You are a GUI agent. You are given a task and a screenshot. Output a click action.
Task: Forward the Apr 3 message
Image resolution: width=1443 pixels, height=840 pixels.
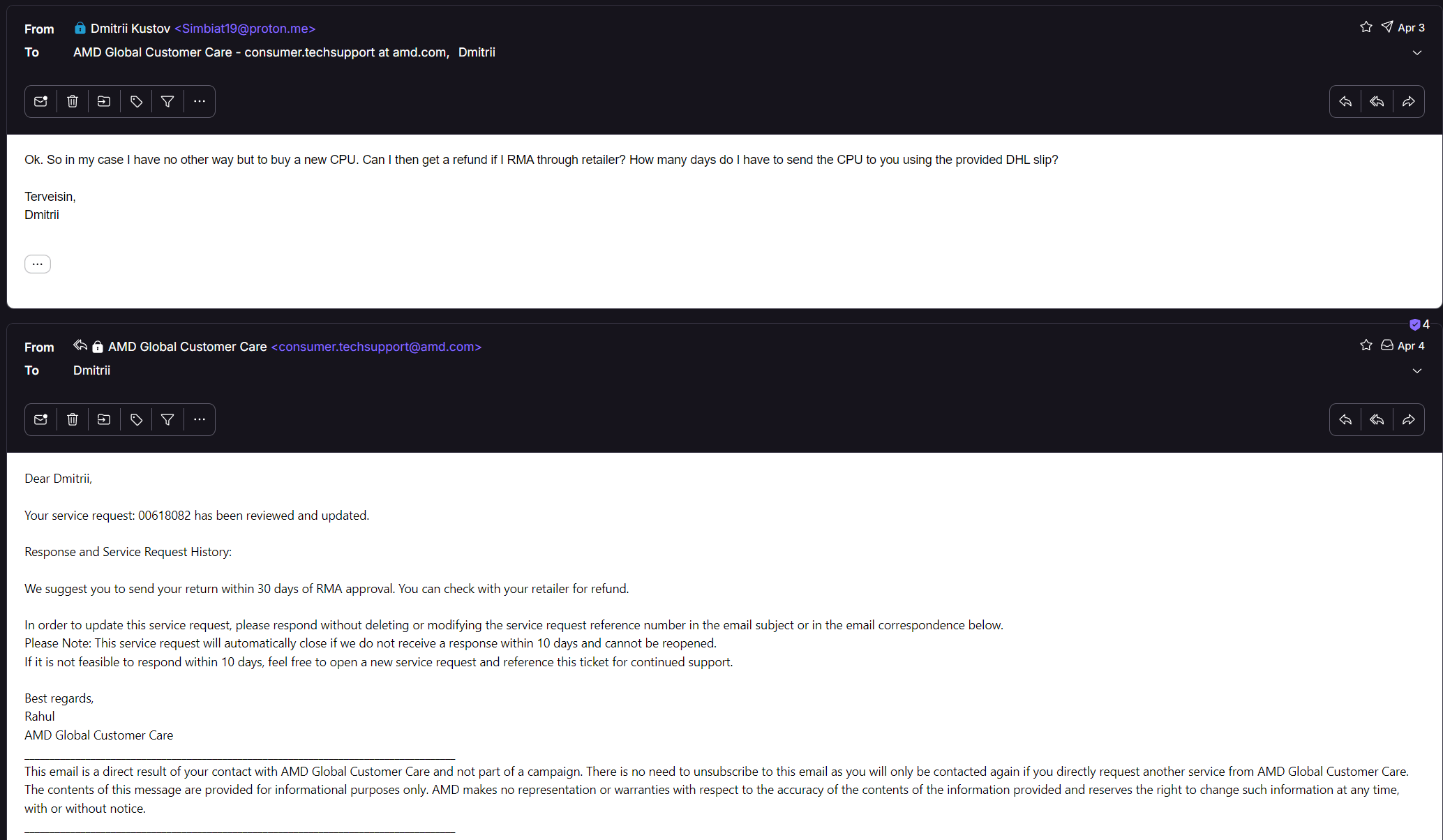pyautogui.click(x=1409, y=102)
